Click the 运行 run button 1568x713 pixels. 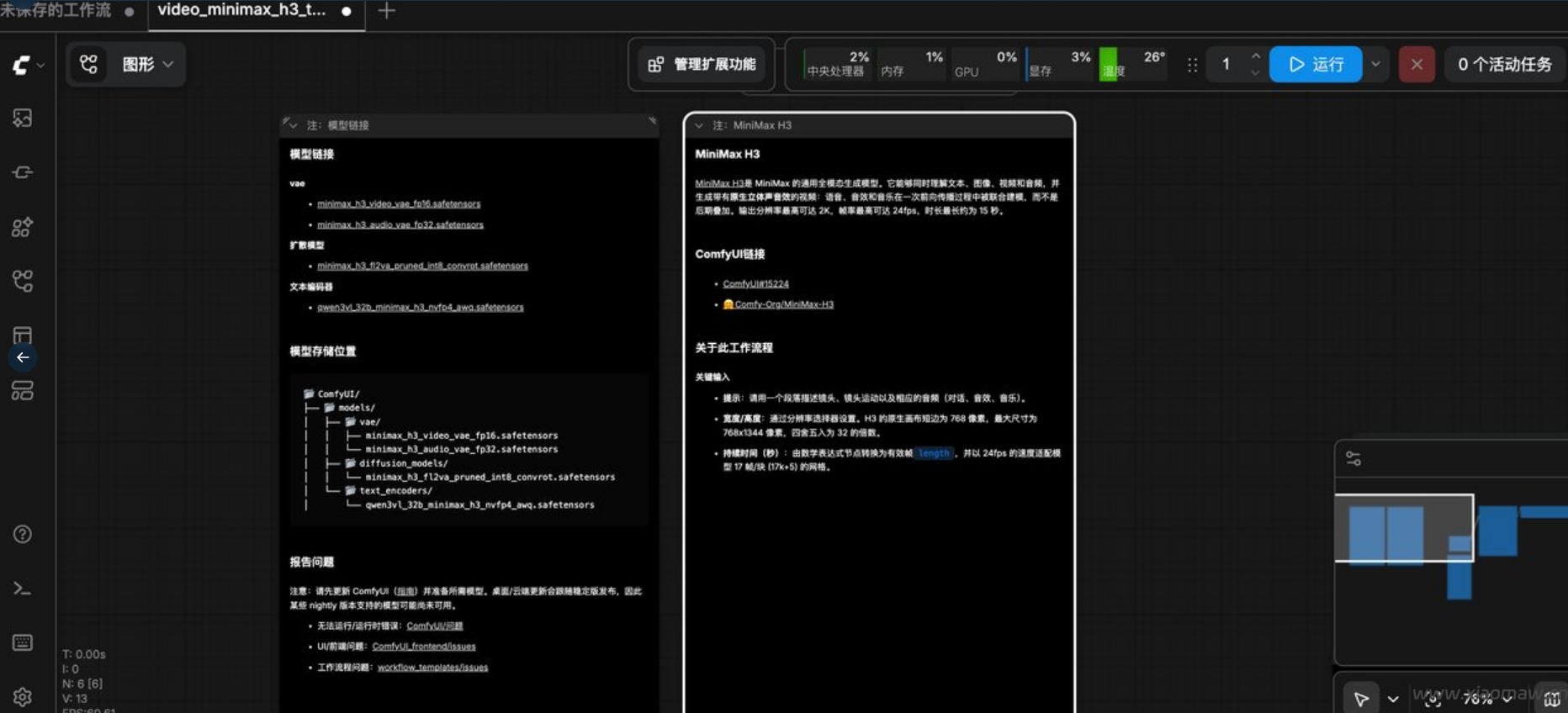click(x=1316, y=64)
